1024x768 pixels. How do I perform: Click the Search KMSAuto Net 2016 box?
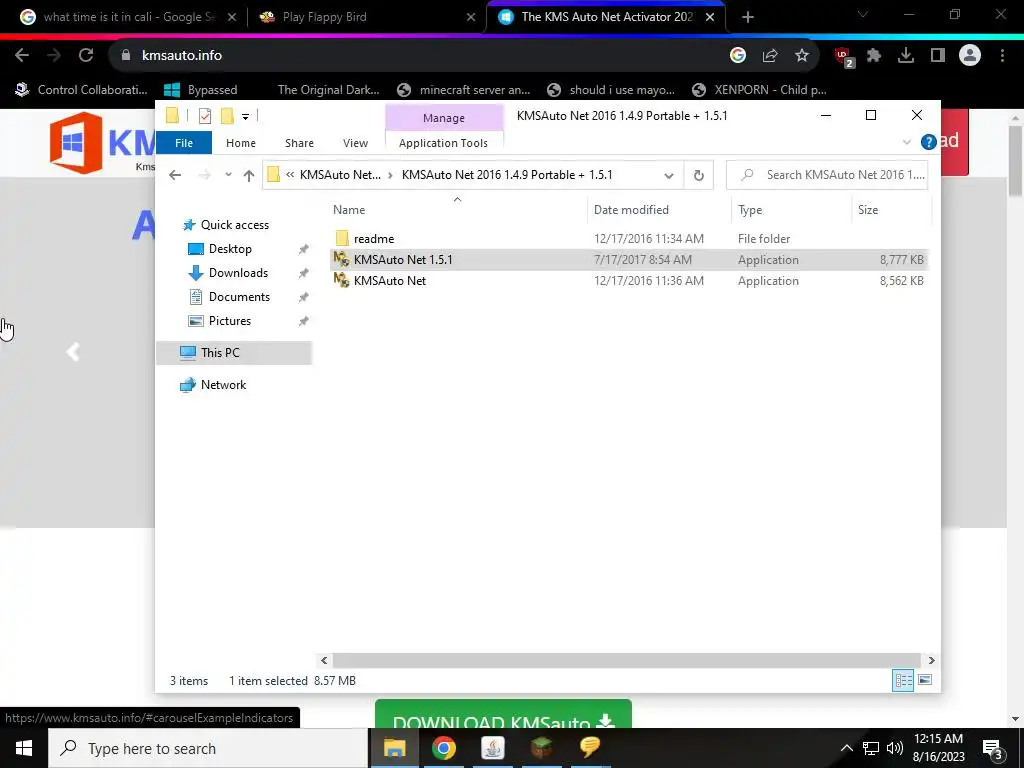pyautogui.click(x=827, y=175)
